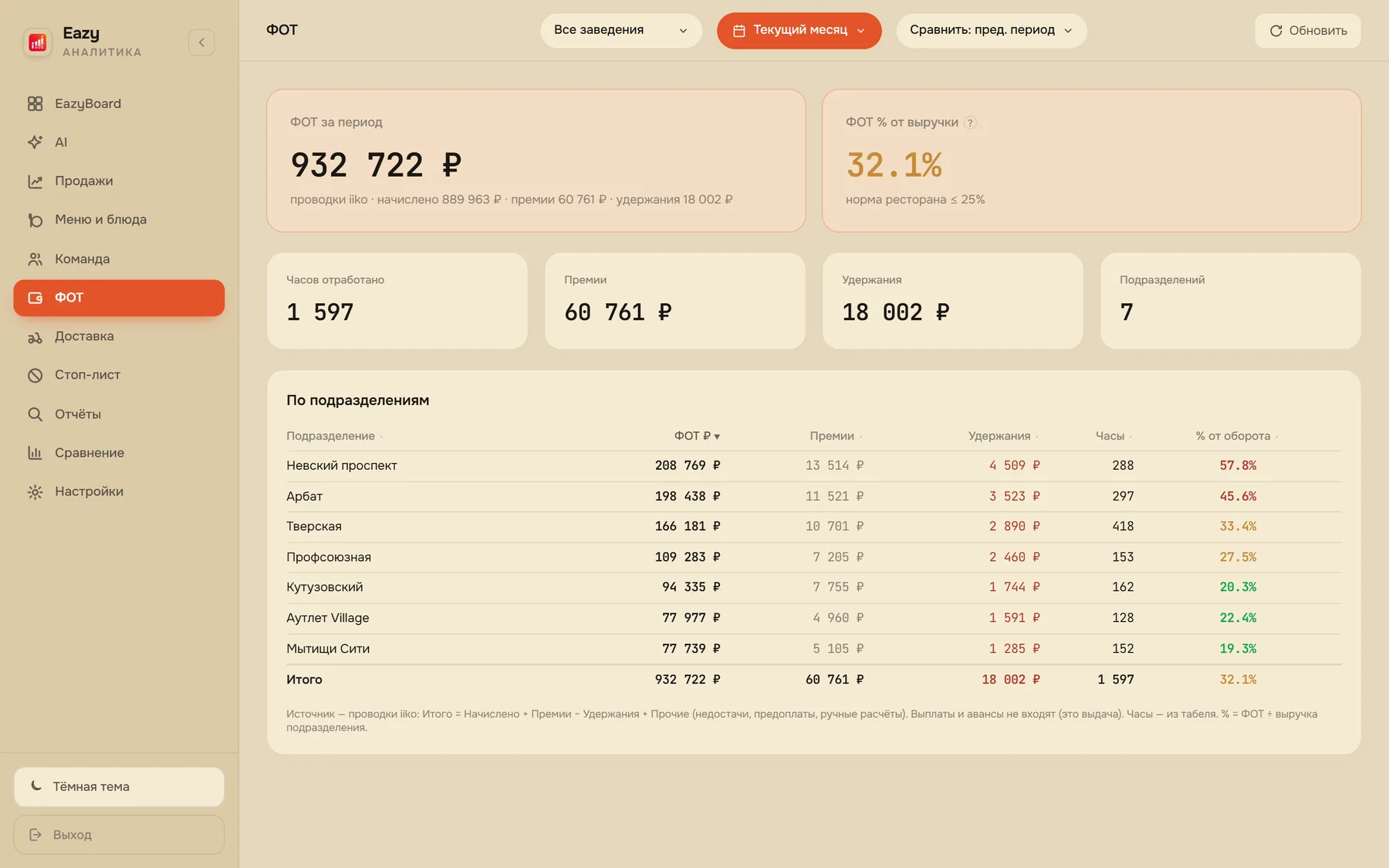Click the refresh icon in Обновить
This screenshot has width=1389, height=868.
[x=1276, y=31]
